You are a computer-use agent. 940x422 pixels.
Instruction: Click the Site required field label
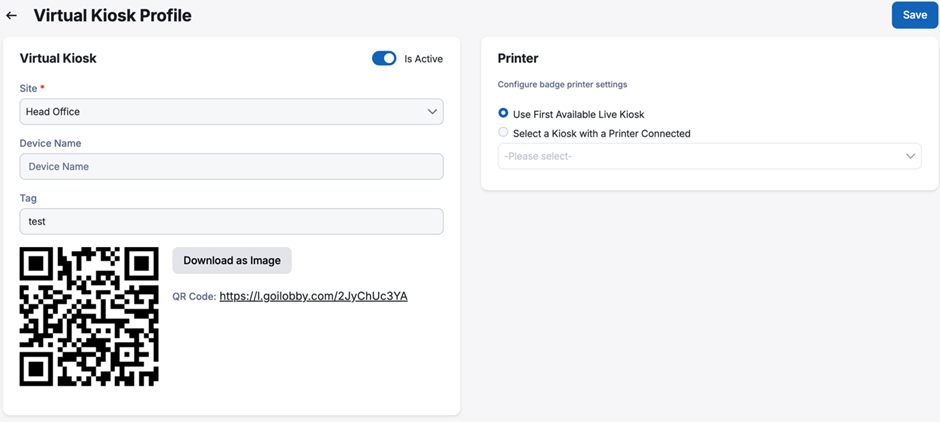(x=32, y=88)
